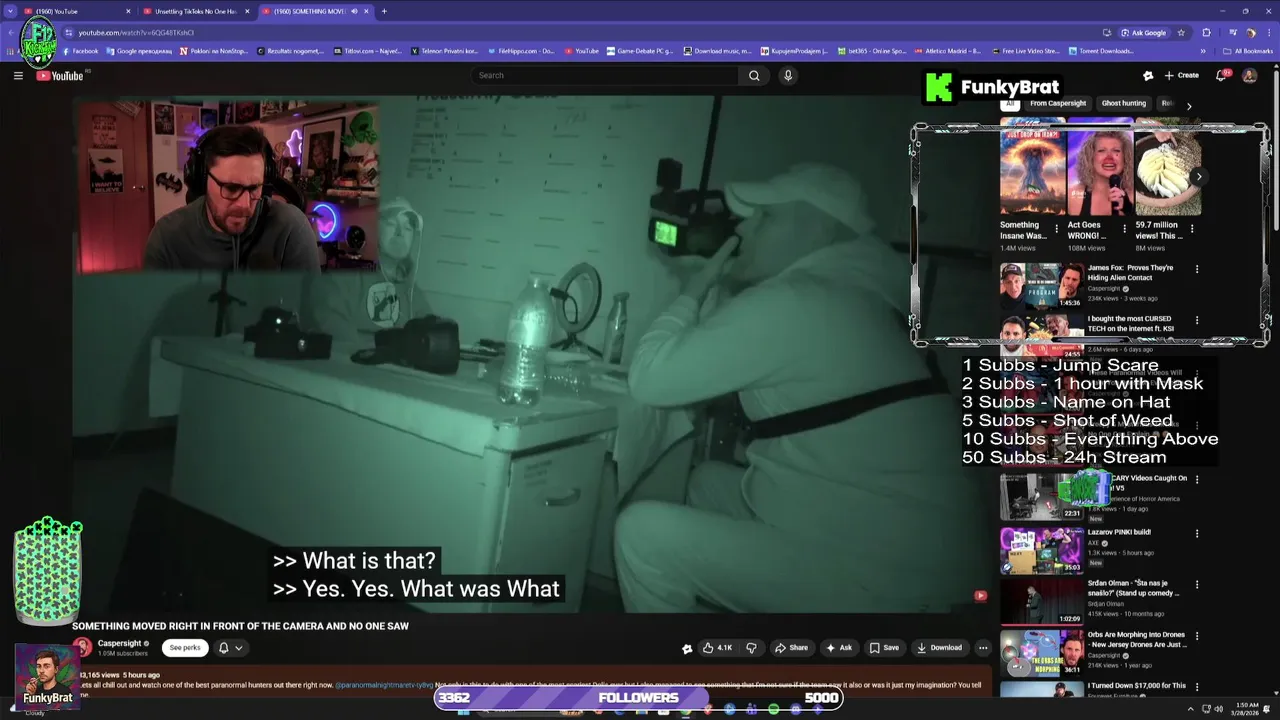Open the YouTube notifications bell

pyautogui.click(x=1221, y=75)
